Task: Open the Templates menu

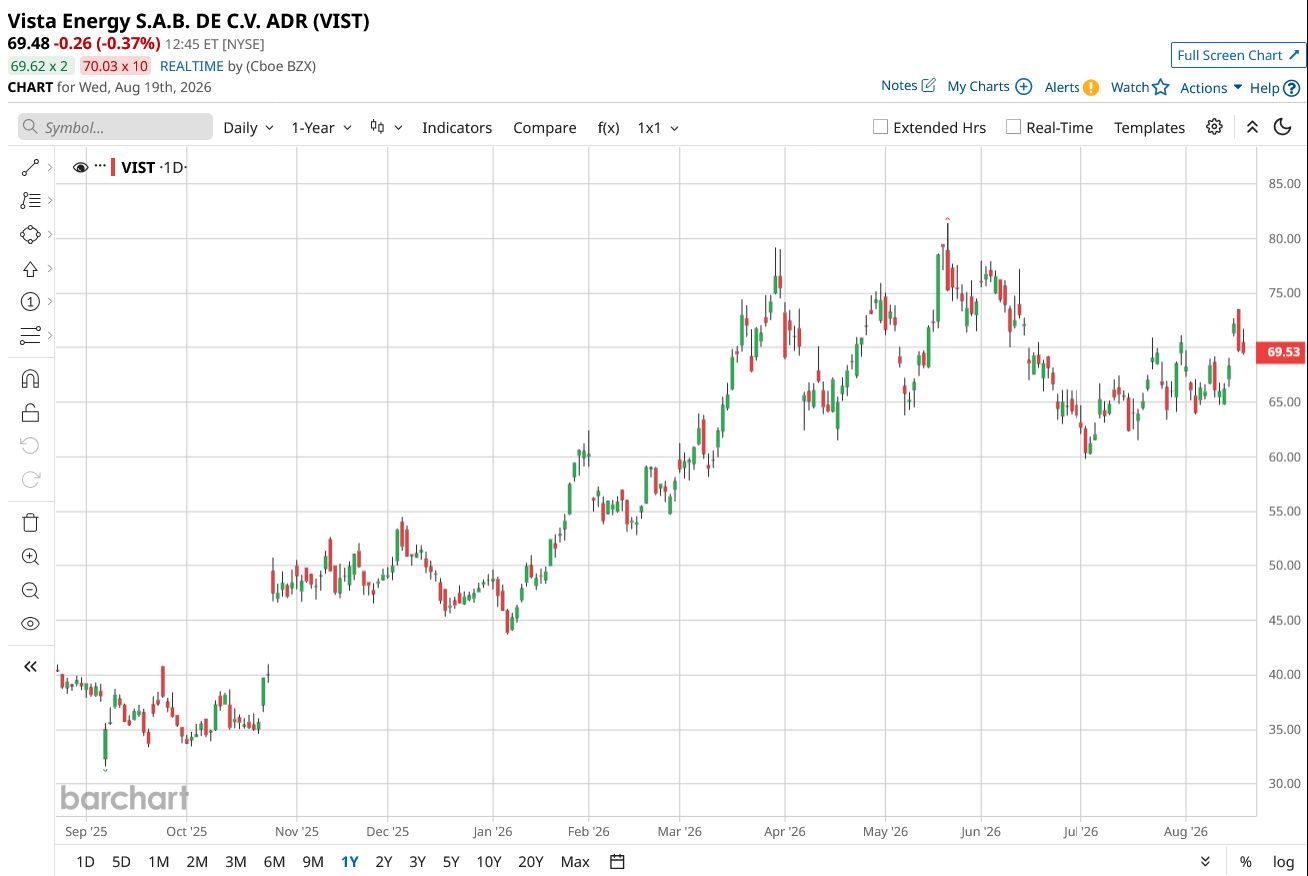Action: click(x=1149, y=127)
